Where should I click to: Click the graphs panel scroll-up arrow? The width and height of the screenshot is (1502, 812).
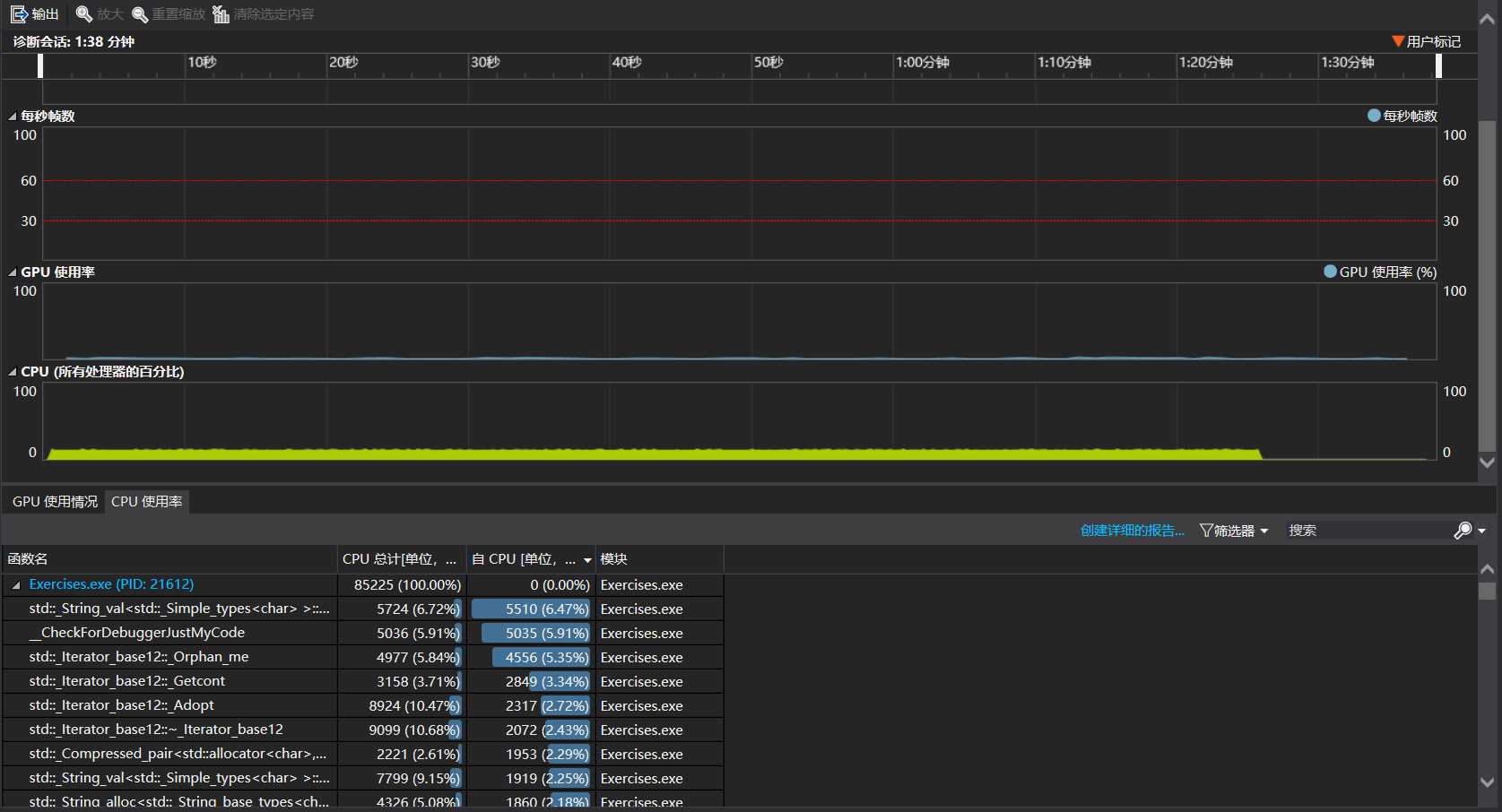coord(1488,20)
